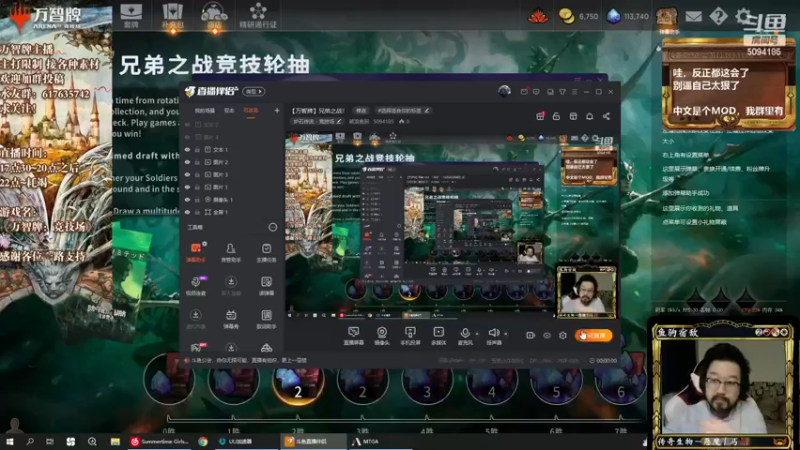
Task: Open the MTG Arena store coins icon
Action: tap(566, 16)
